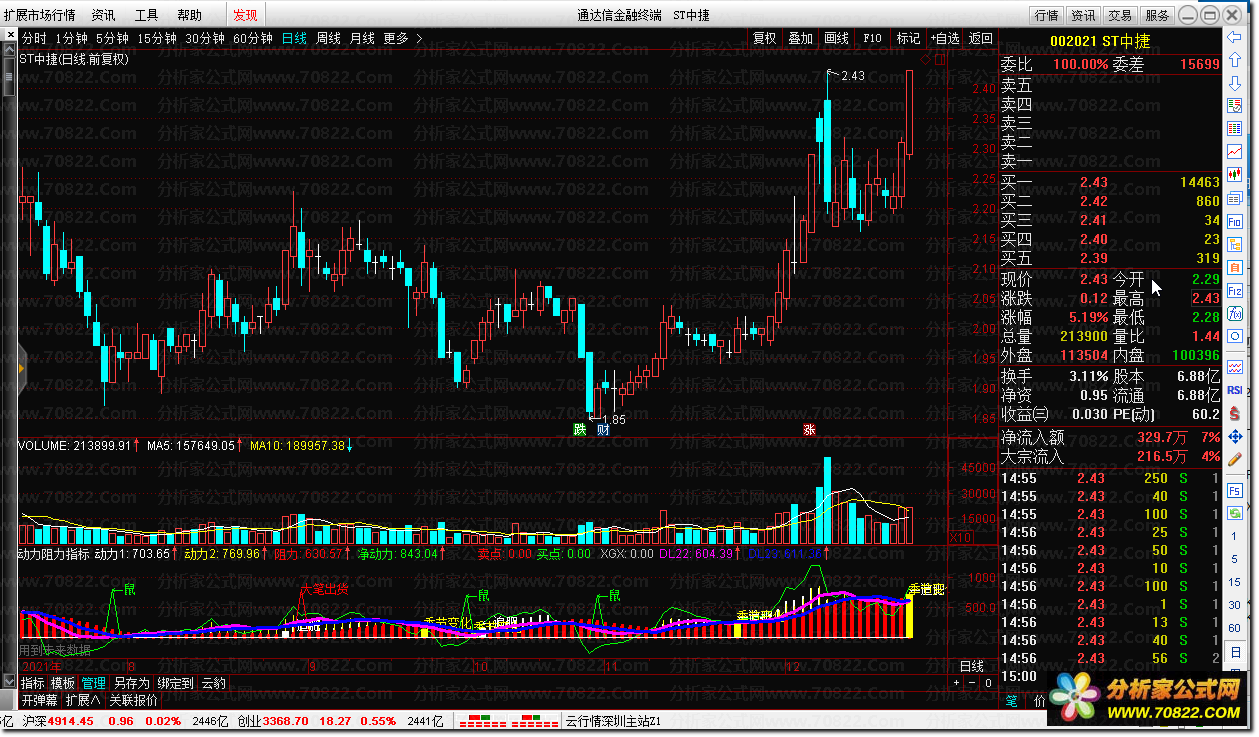Click the up arrow icon in right sidebar

coord(1234,59)
